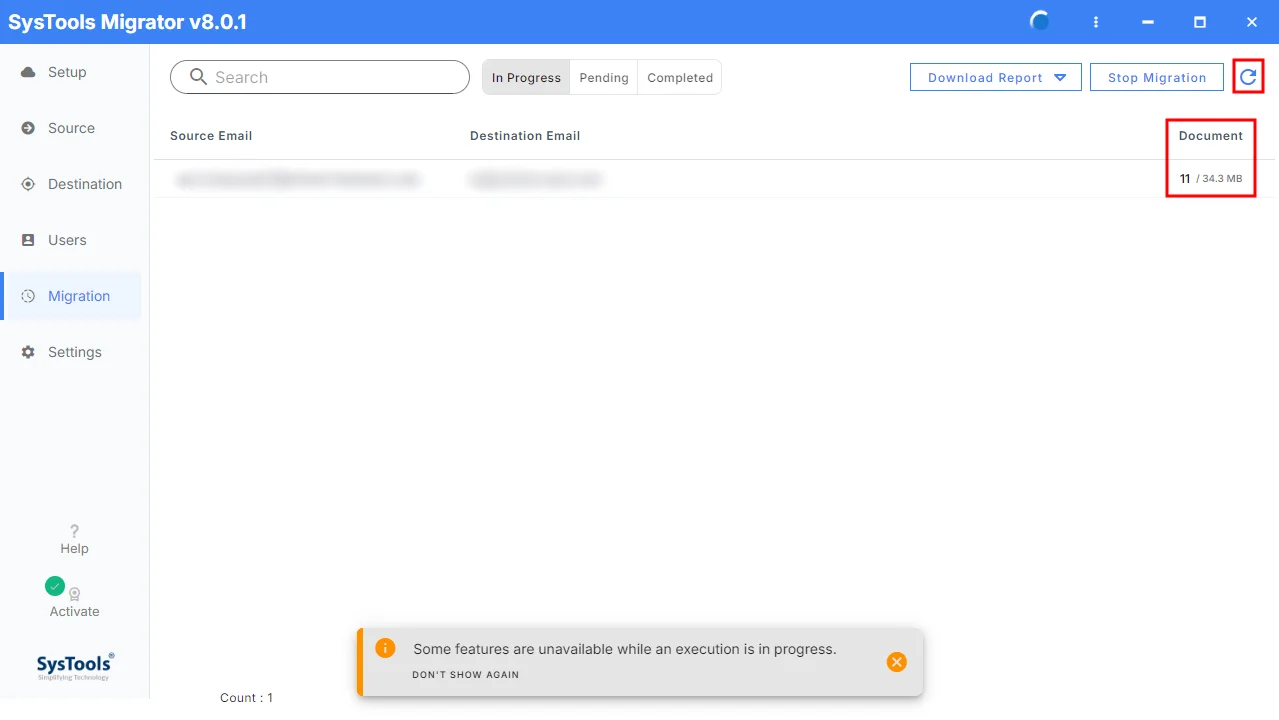Click the Destination target icon in sidebar
Screen dimensions: 1279x720
28,184
